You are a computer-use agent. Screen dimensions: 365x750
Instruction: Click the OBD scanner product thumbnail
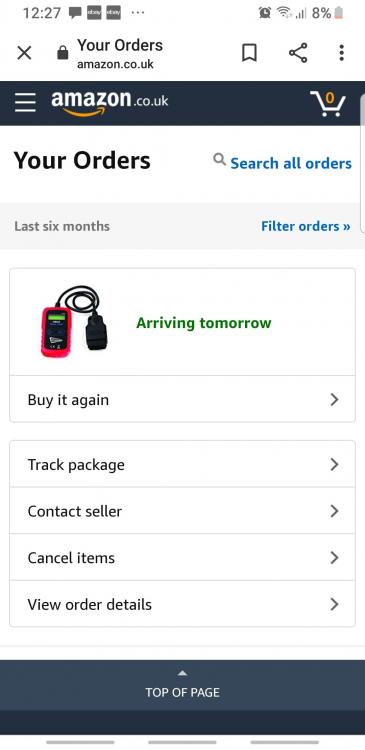point(74,321)
